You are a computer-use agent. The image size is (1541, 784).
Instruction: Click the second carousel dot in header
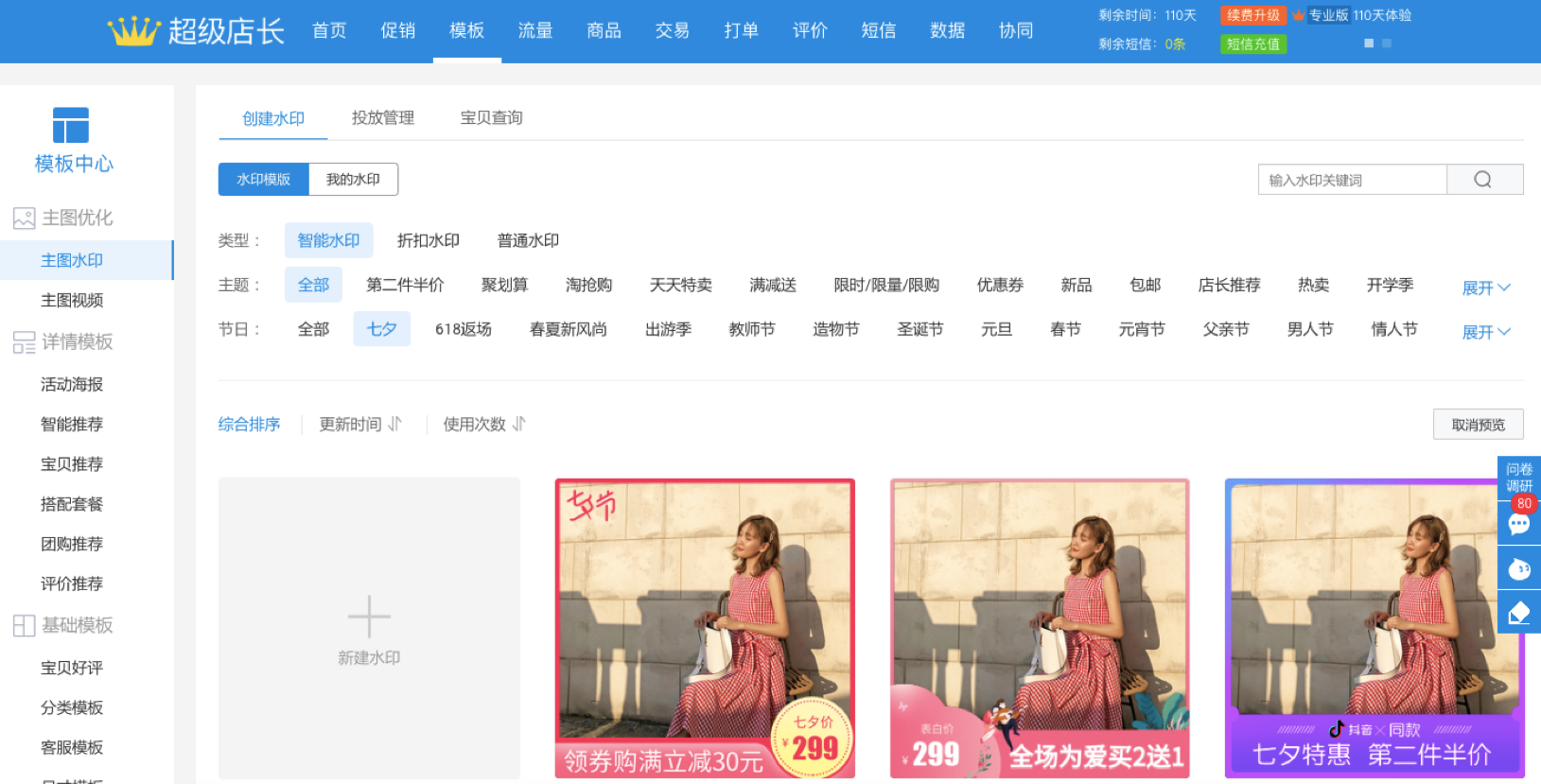[1387, 44]
